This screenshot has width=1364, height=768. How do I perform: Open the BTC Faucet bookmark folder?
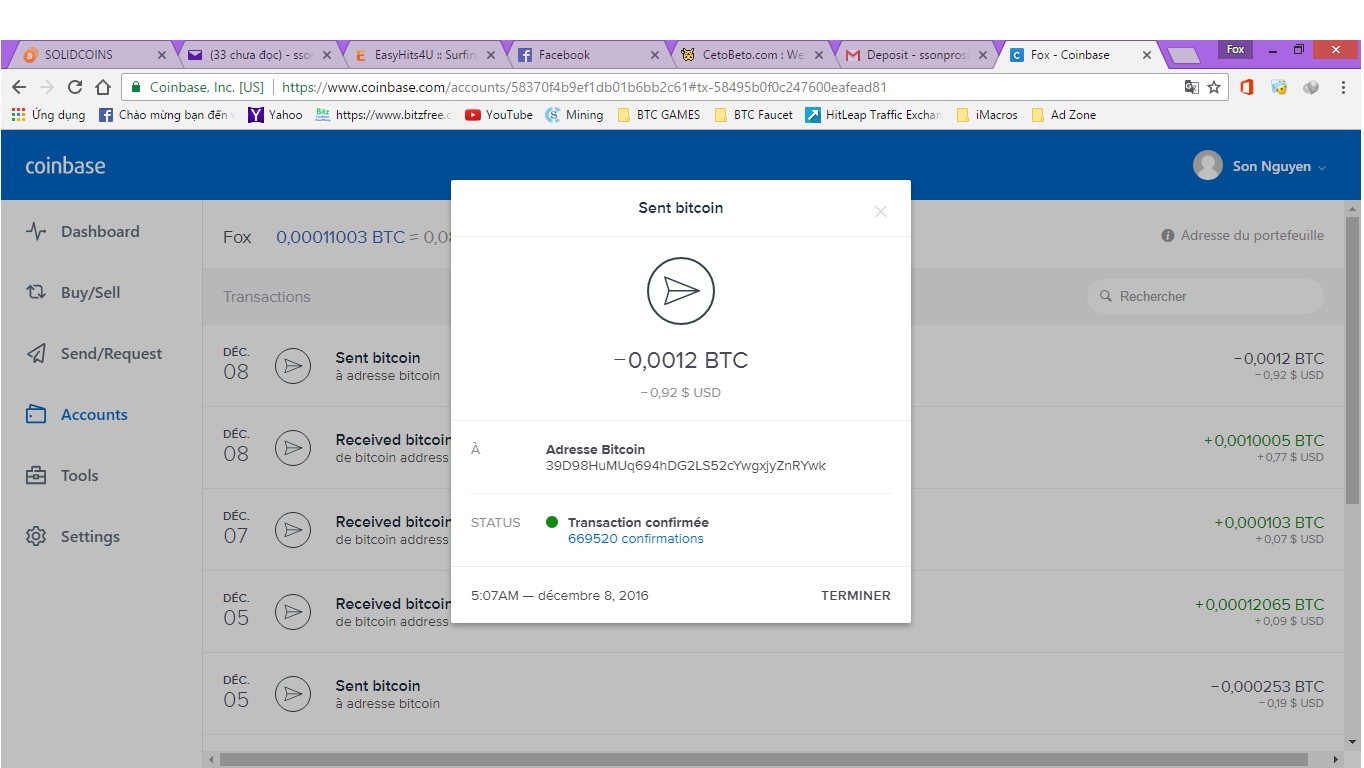(x=754, y=115)
